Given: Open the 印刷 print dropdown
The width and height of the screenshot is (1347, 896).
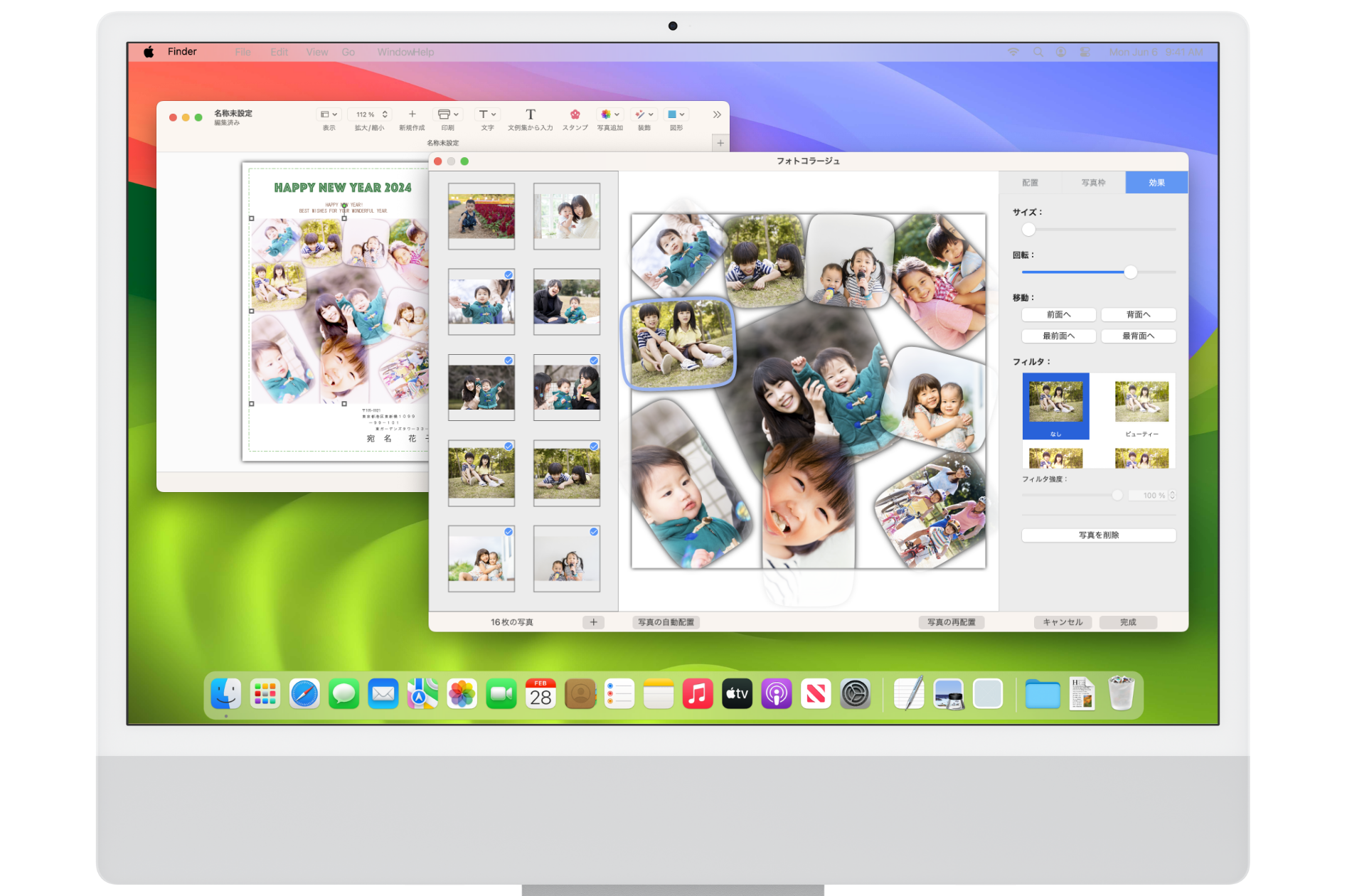Looking at the screenshot, I should click(447, 114).
